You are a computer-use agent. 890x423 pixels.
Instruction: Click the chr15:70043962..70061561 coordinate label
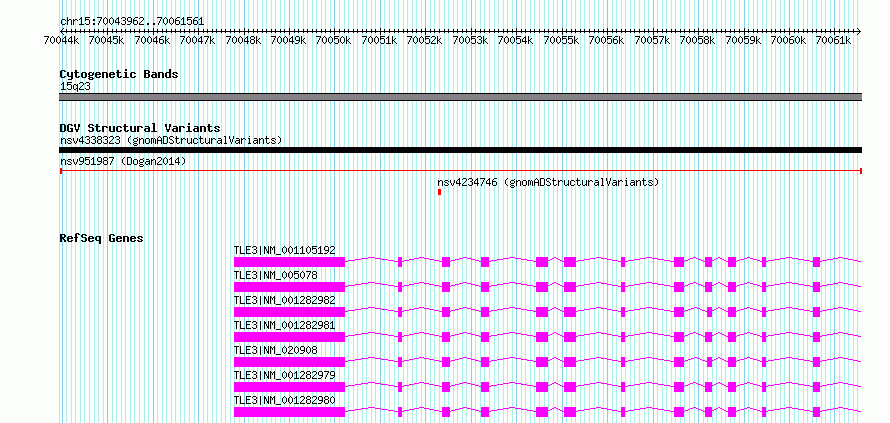pos(132,22)
